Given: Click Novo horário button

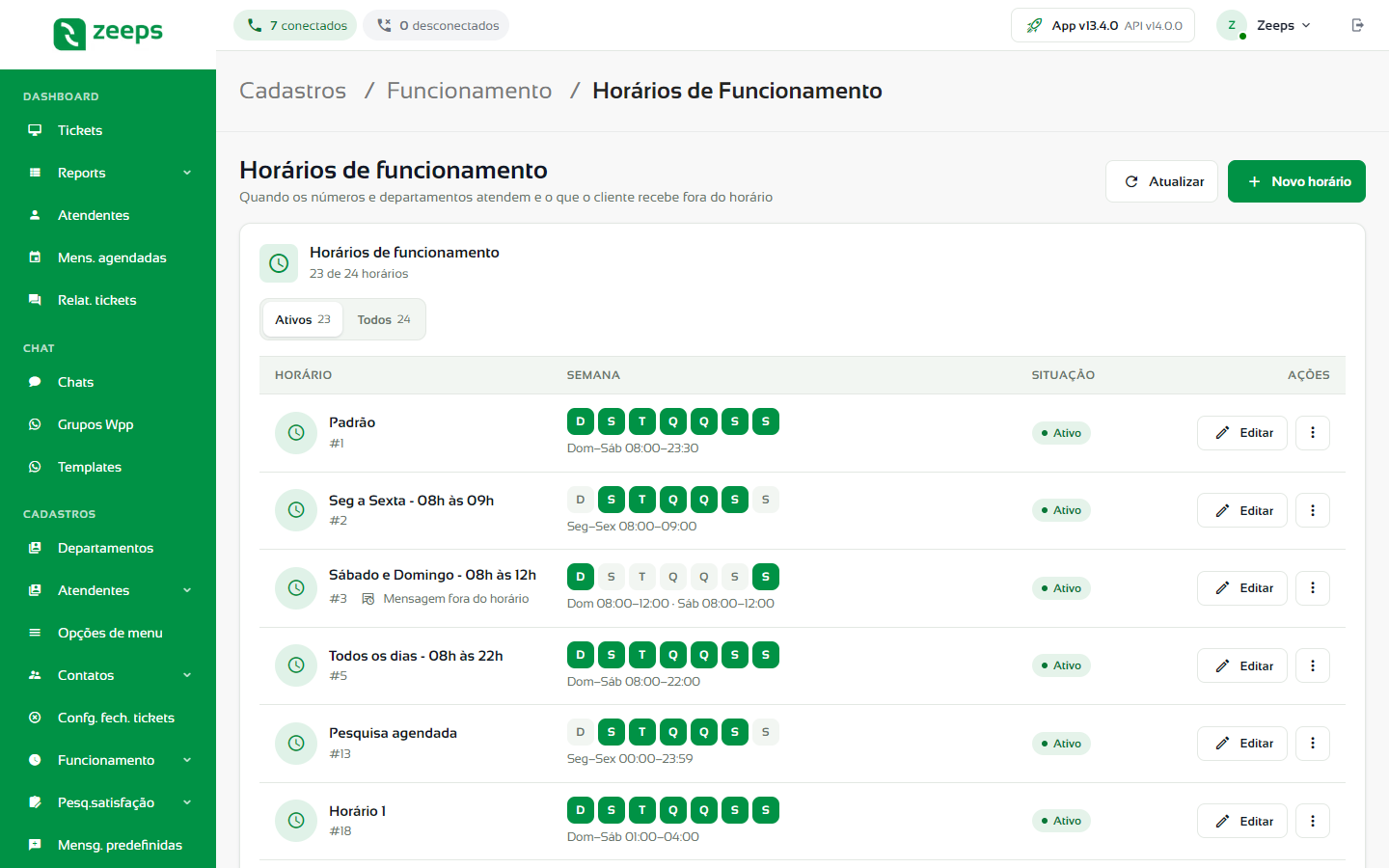Looking at the screenshot, I should click(1296, 181).
